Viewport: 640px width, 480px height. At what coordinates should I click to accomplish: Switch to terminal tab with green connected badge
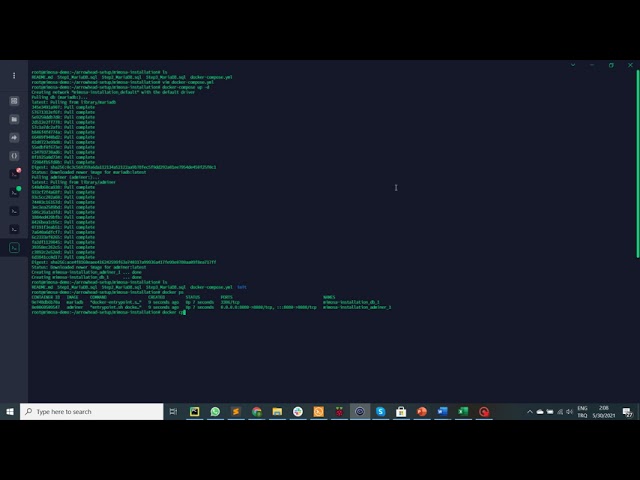(x=15, y=192)
